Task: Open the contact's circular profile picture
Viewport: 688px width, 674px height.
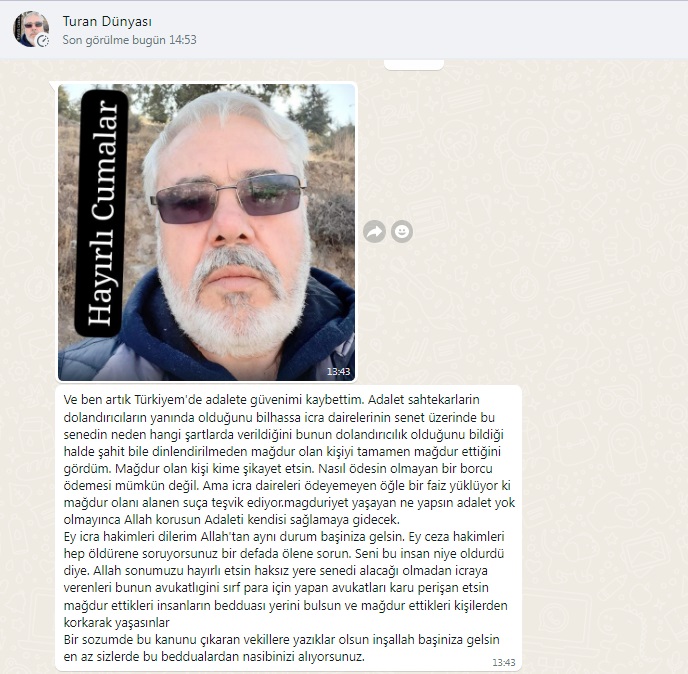Action: 30,29
